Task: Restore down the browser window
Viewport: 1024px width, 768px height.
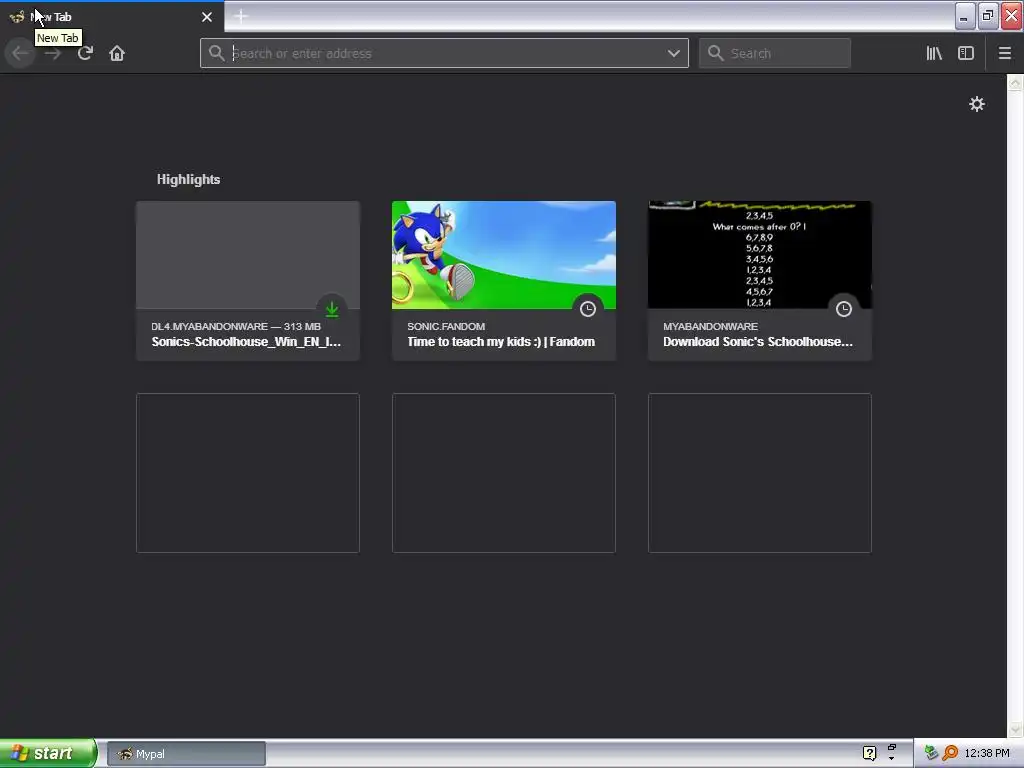Action: (988, 16)
